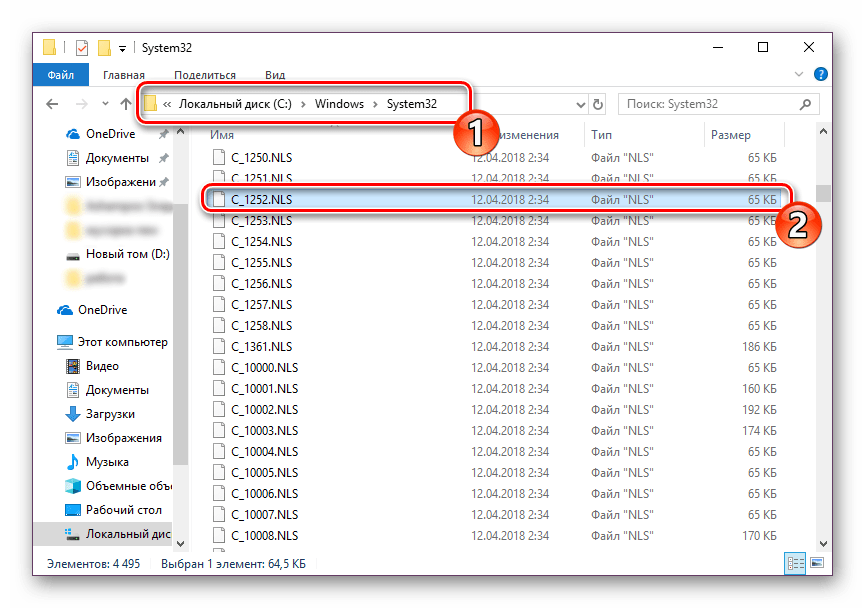Switch to details view in status bar
The width and height of the screenshot is (865, 608).
point(795,564)
